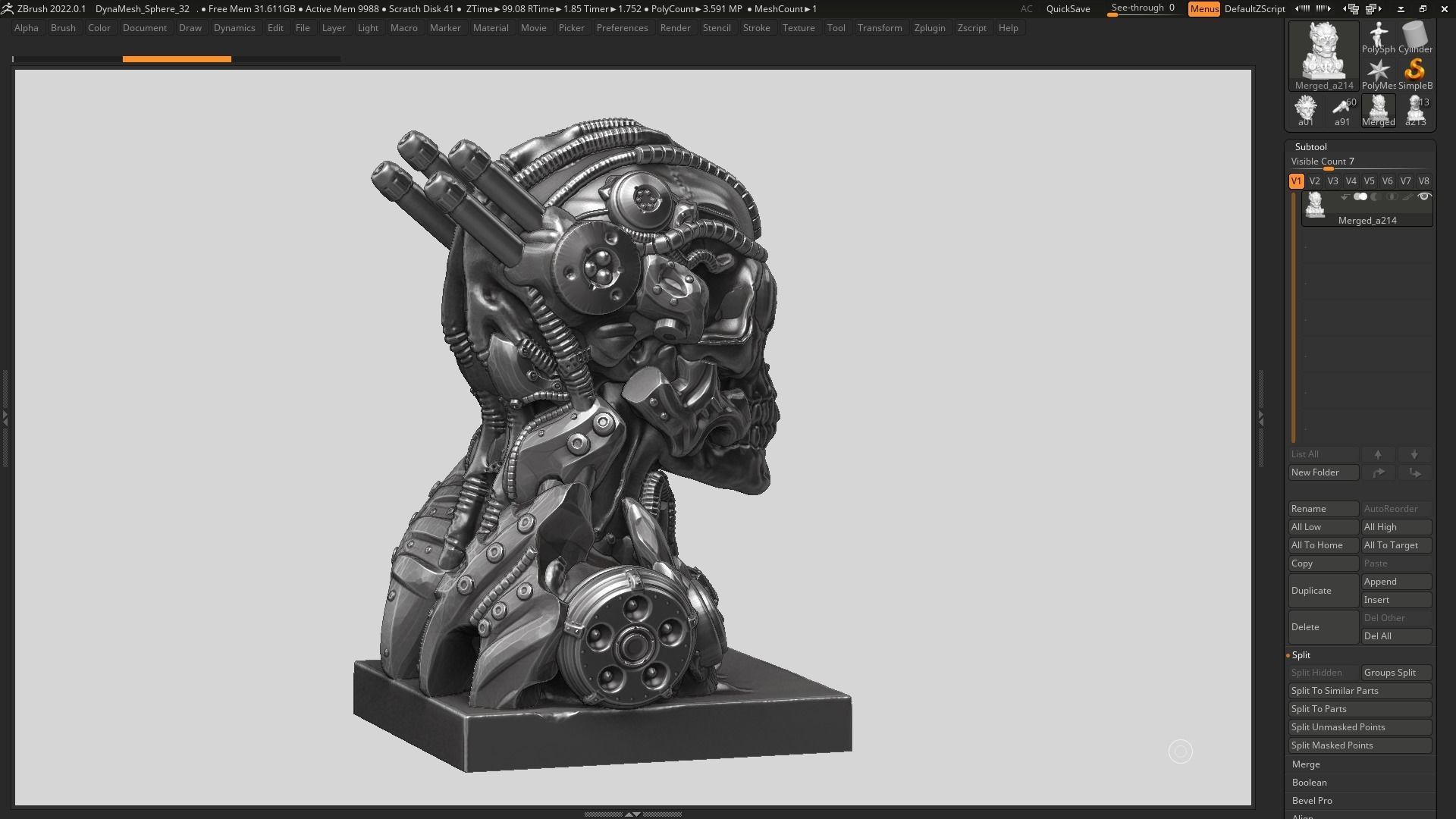Toggle subtool union boolean mode icon
1456x819 pixels.
pyautogui.click(x=1360, y=197)
